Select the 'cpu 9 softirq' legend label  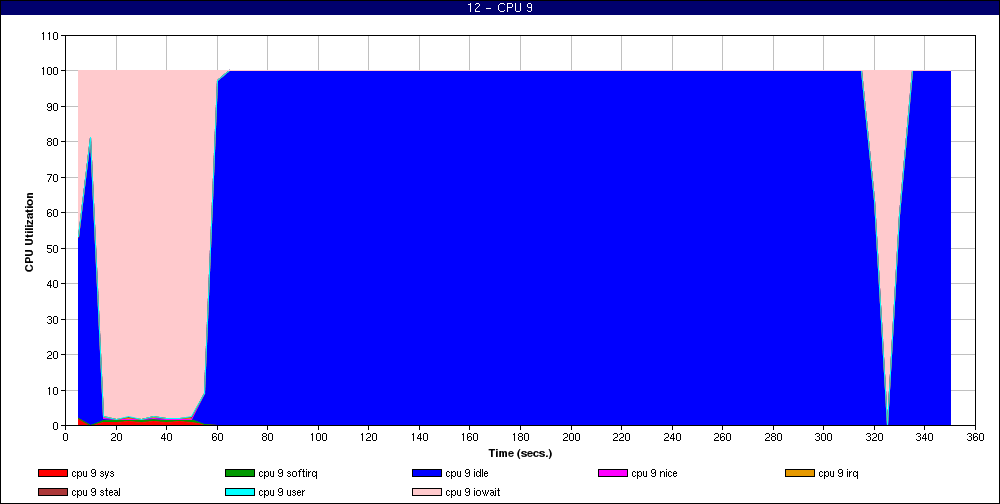[x=288, y=473]
